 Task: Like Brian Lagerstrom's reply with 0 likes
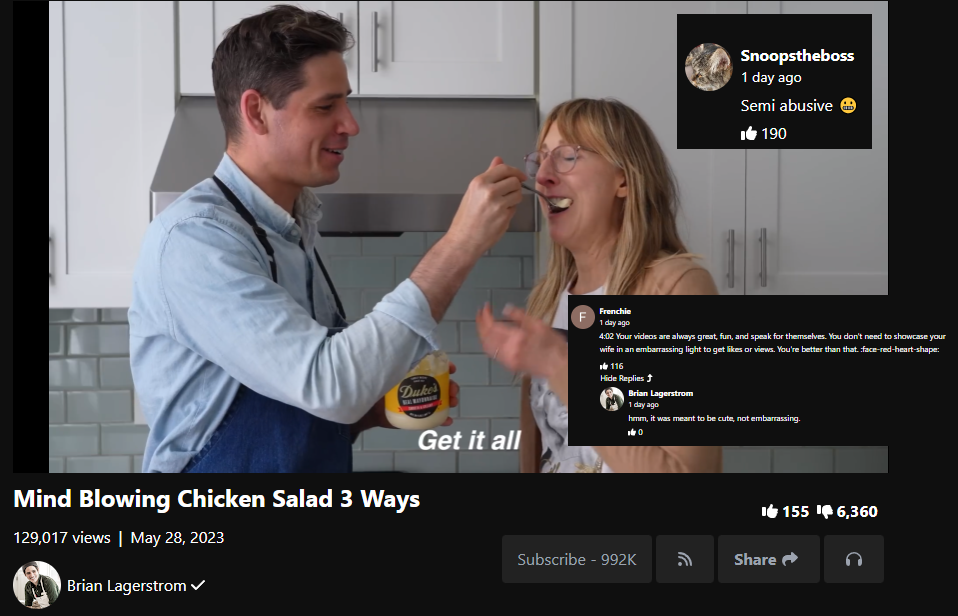coord(632,432)
